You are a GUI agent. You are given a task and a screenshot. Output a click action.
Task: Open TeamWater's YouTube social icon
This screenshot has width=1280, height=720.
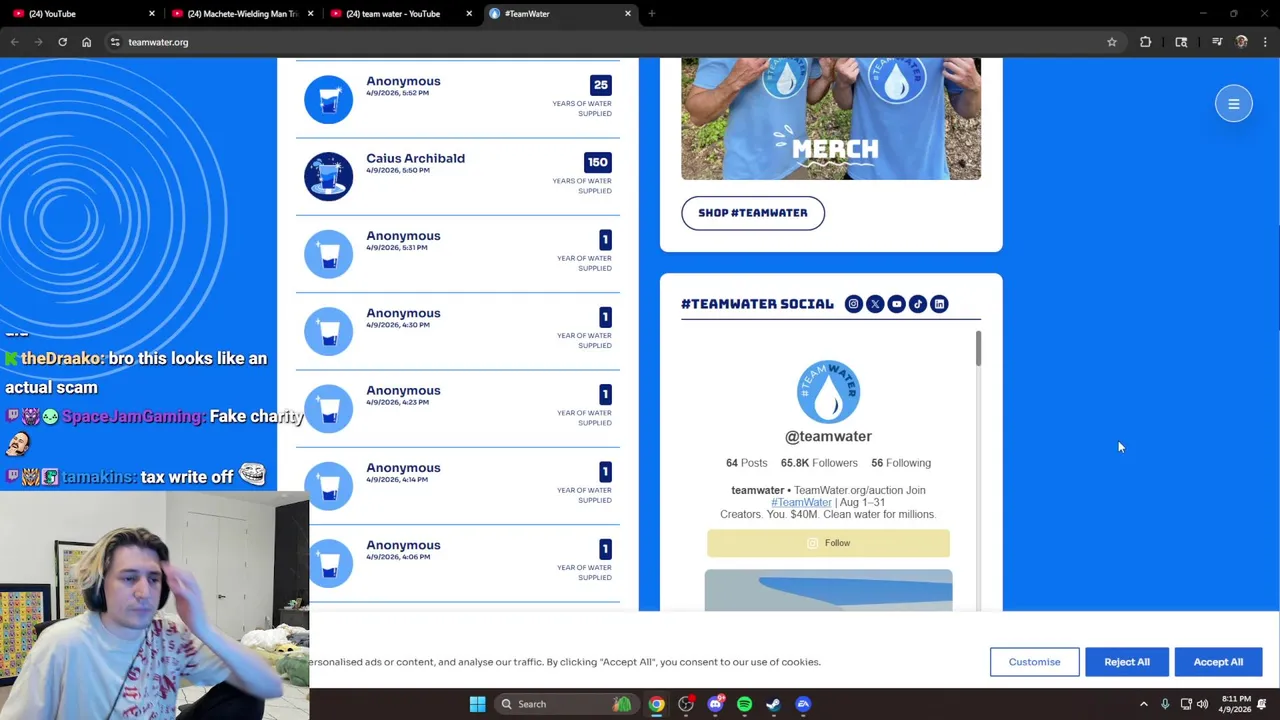tap(896, 304)
